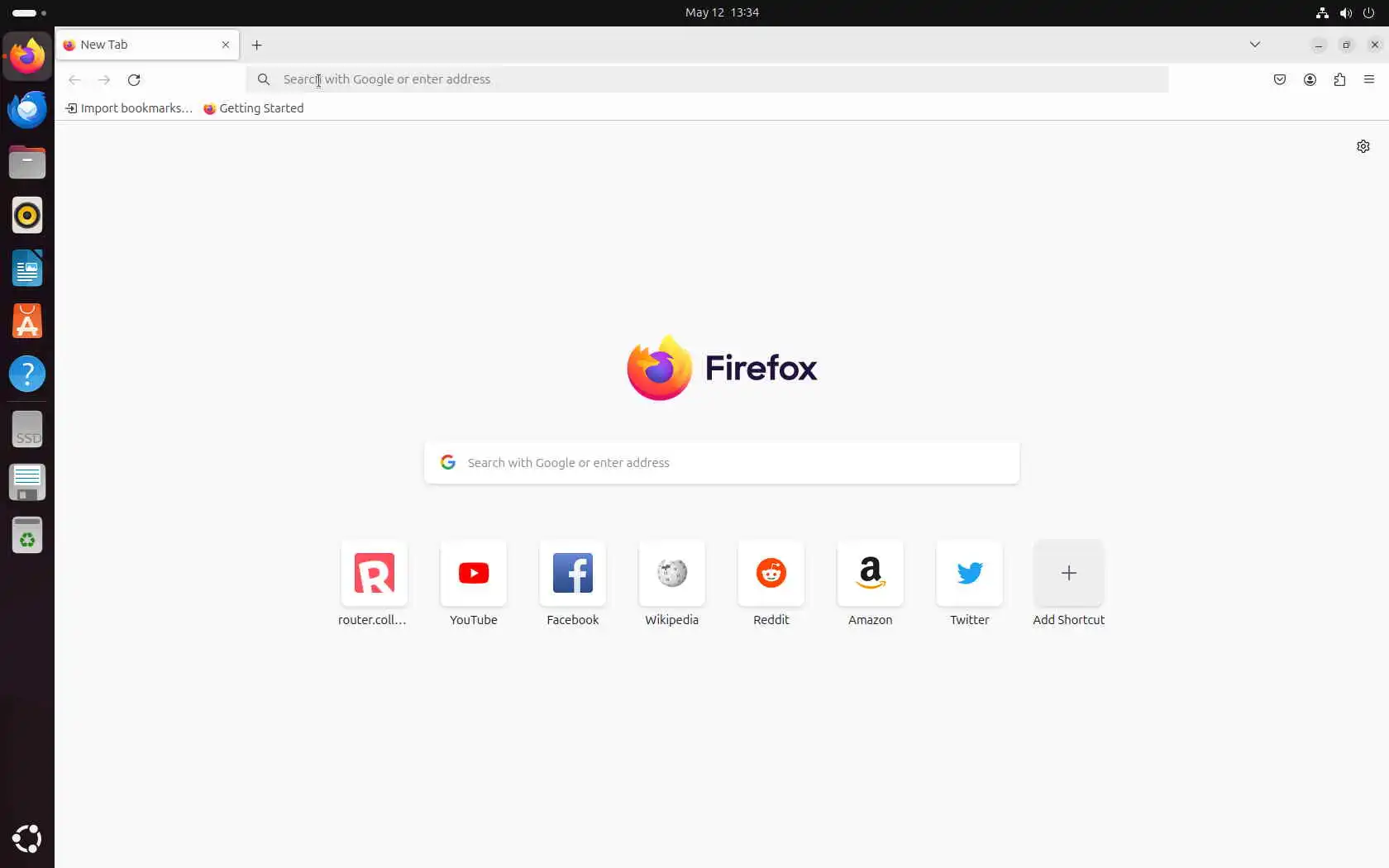The image size is (1389, 868).
Task: Open the Getting Started bookmark
Action: (x=254, y=108)
